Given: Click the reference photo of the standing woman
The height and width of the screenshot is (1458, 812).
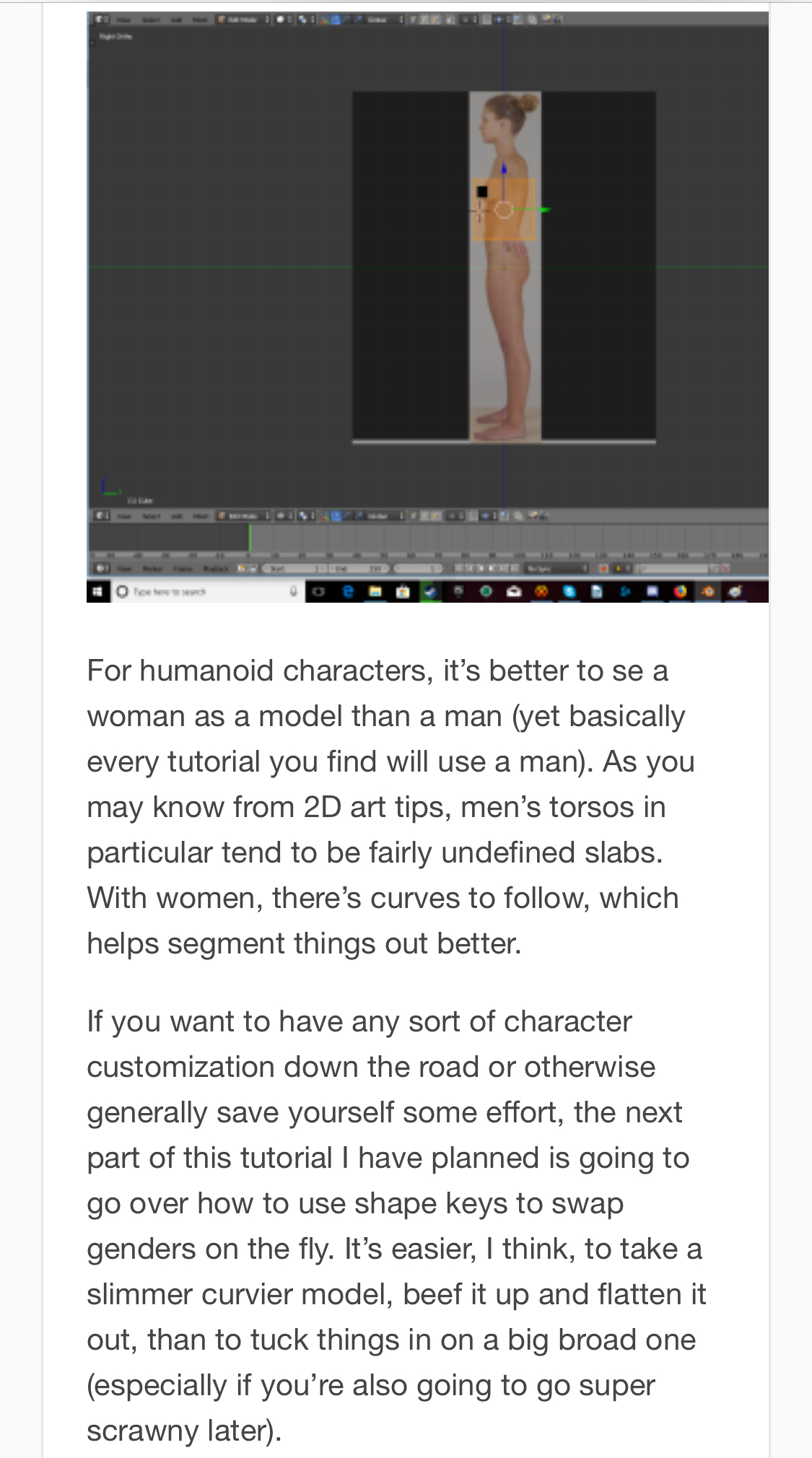Looking at the screenshot, I should click(x=505, y=266).
